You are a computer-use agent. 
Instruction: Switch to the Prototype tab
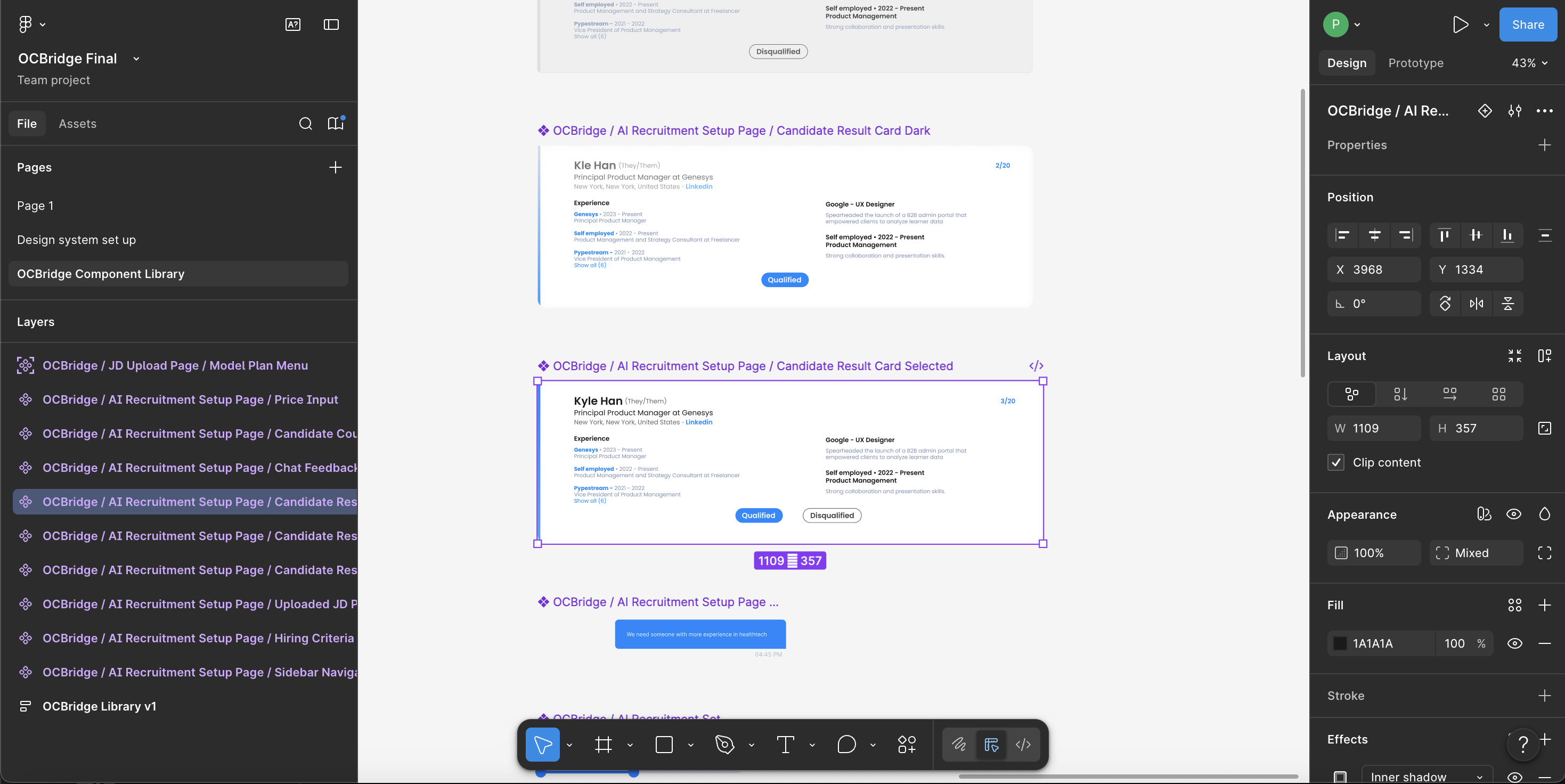tap(1415, 63)
